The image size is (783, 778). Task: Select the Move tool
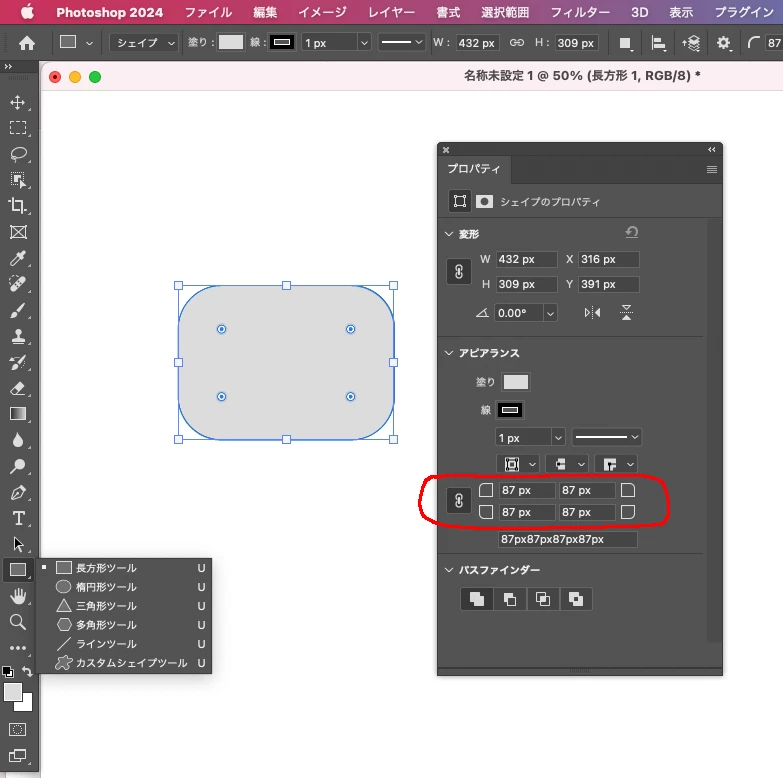(x=18, y=102)
